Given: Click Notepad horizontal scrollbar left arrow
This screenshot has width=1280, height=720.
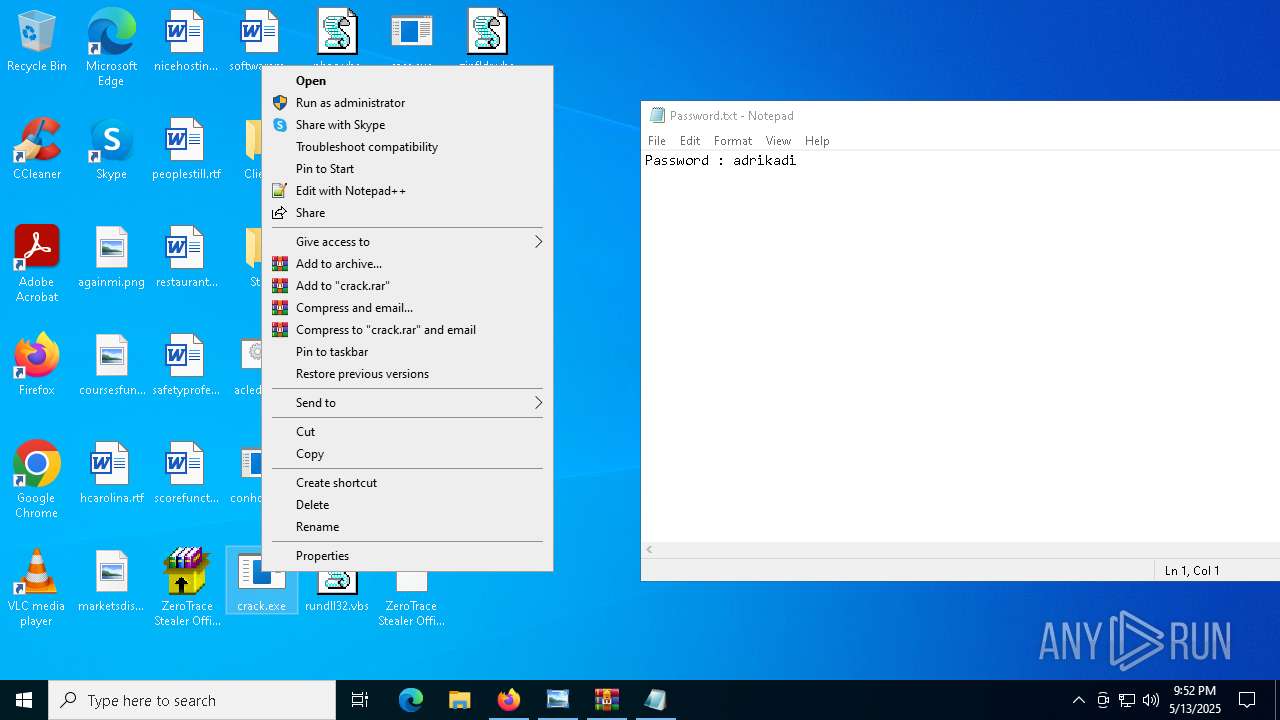Looking at the screenshot, I should (650, 550).
